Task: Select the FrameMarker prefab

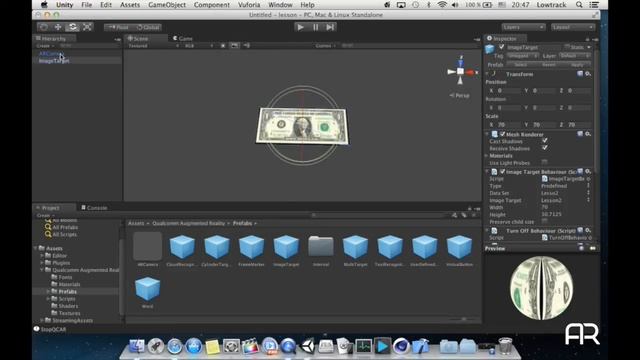Action: (x=251, y=250)
